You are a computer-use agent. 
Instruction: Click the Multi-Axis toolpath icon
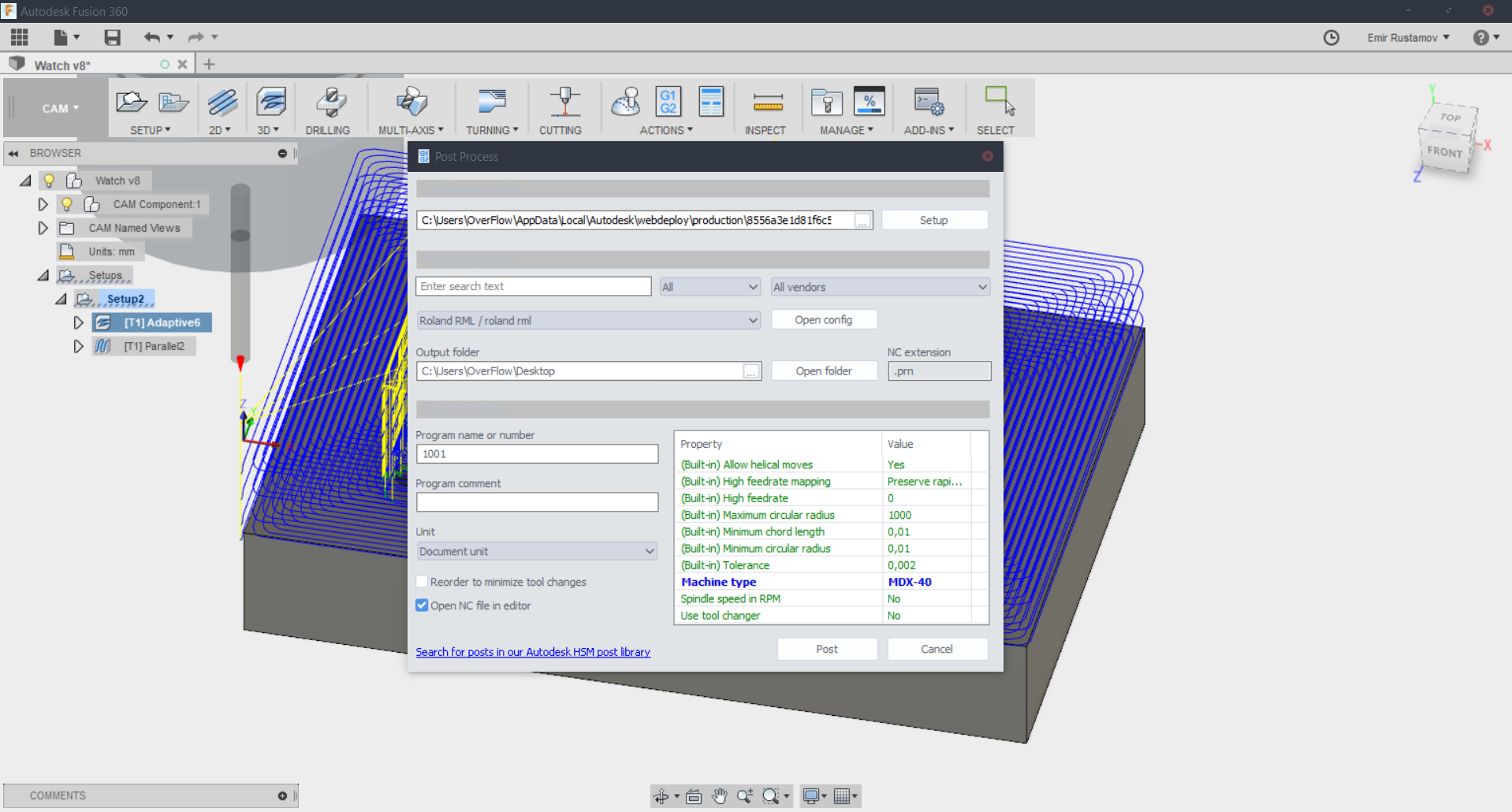click(x=412, y=102)
